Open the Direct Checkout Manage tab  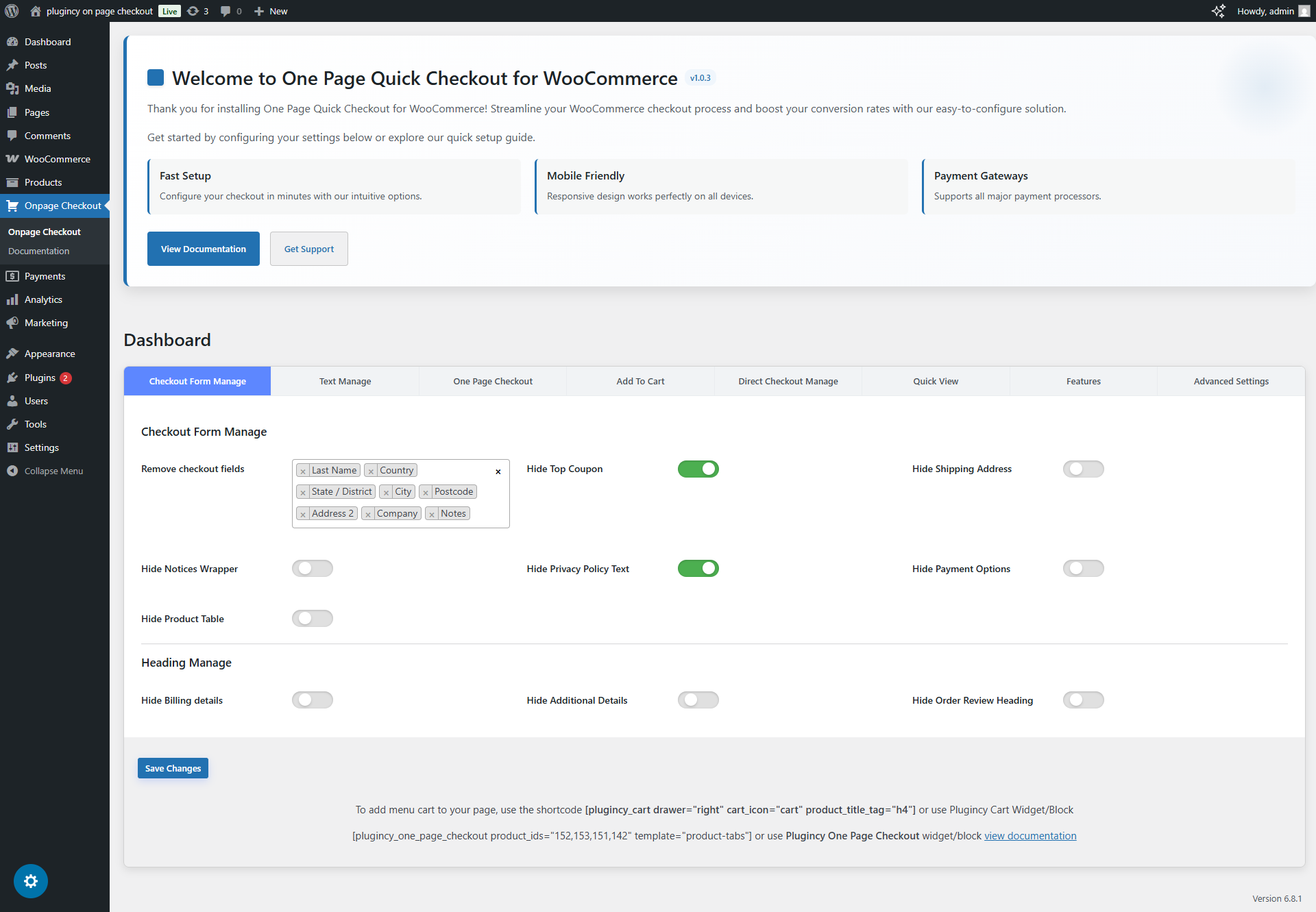(x=788, y=381)
